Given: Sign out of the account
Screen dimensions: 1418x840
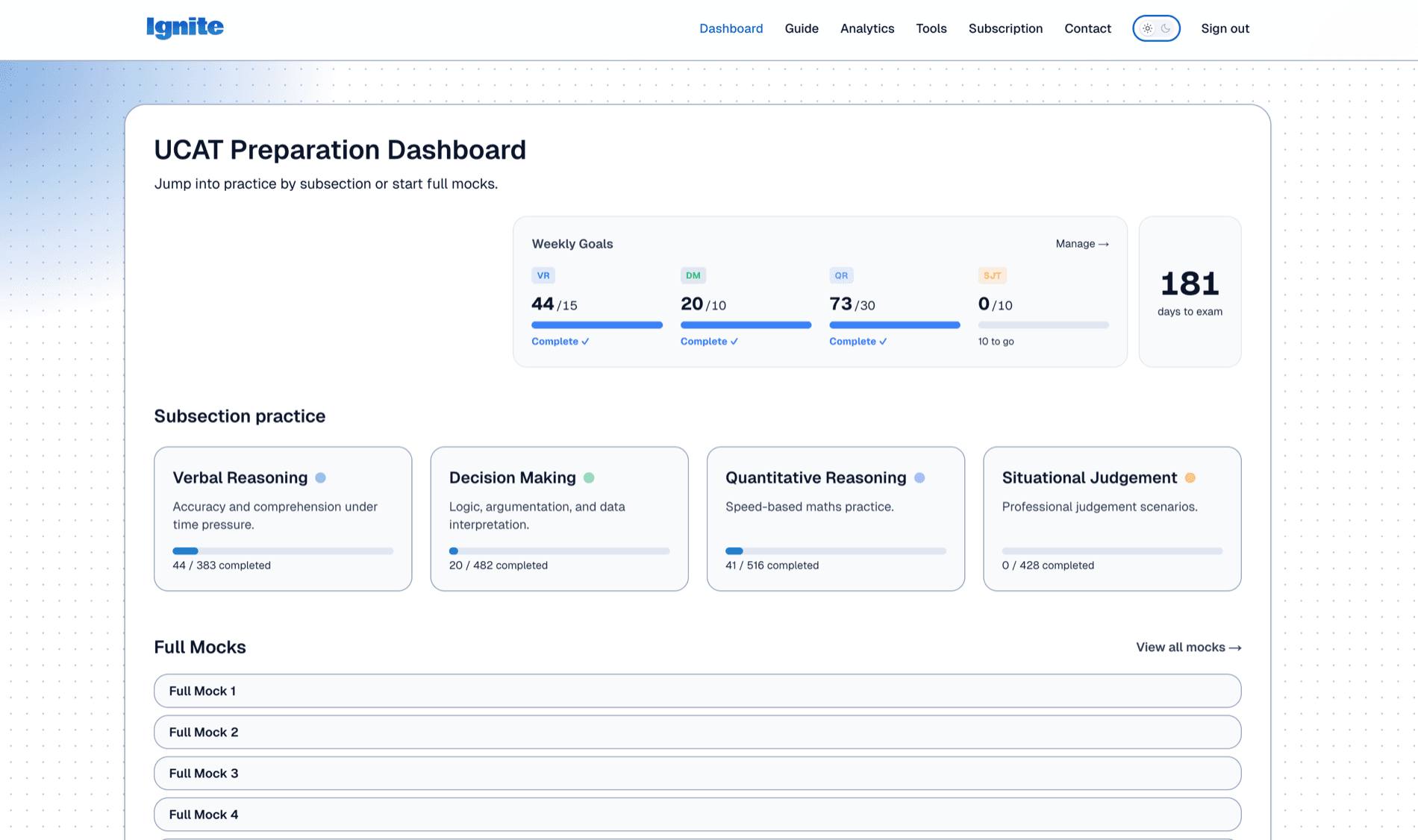Looking at the screenshot, I should point(1225,28).
